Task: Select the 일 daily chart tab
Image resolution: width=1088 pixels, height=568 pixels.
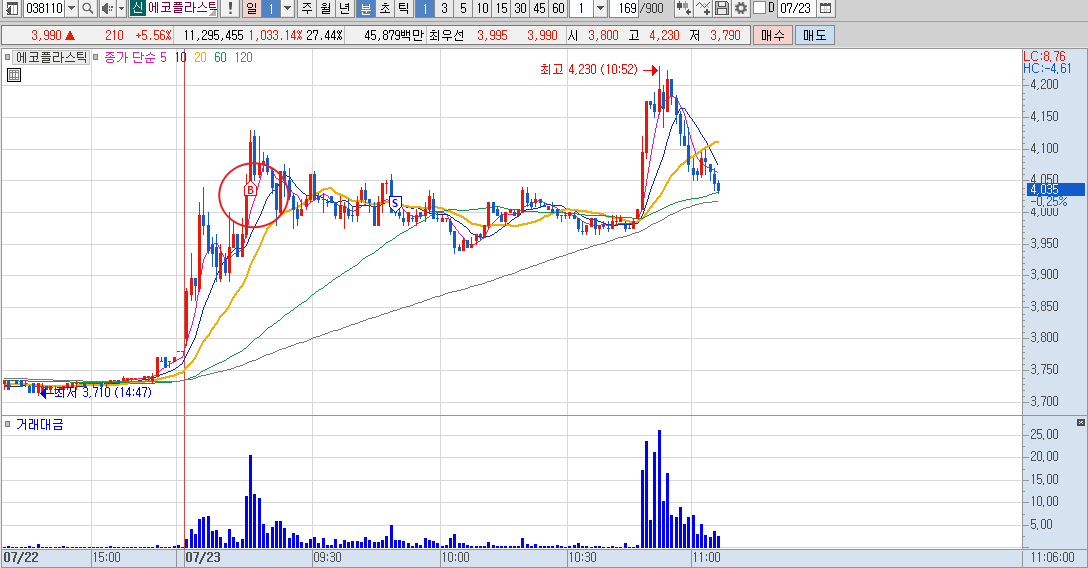Action: [252, 8]
